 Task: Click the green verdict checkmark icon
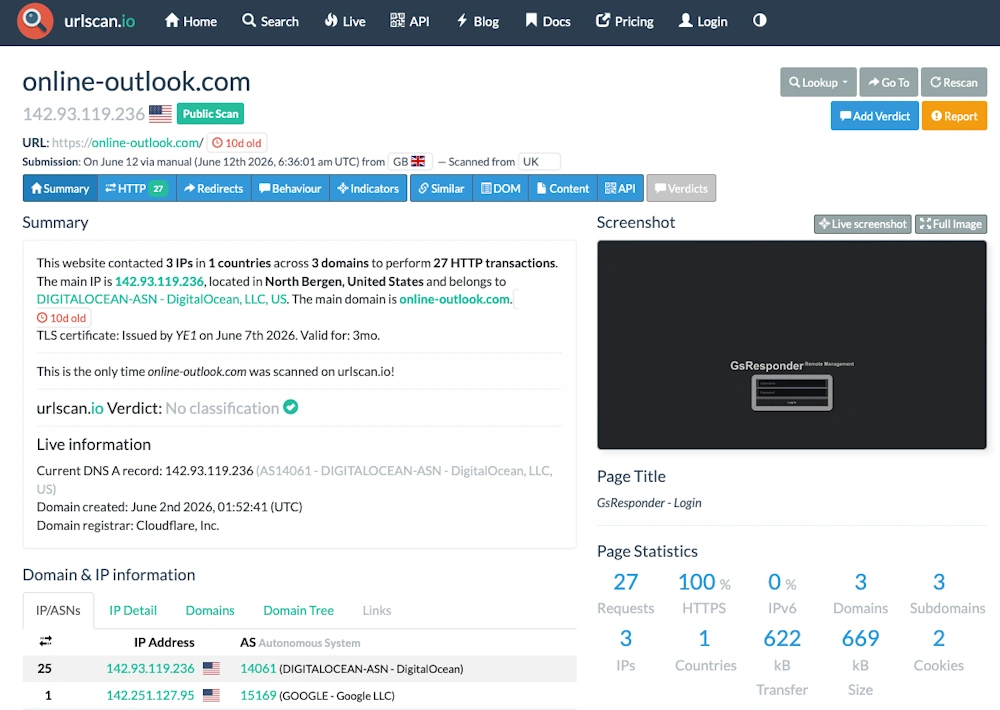(x=291, y=407)
